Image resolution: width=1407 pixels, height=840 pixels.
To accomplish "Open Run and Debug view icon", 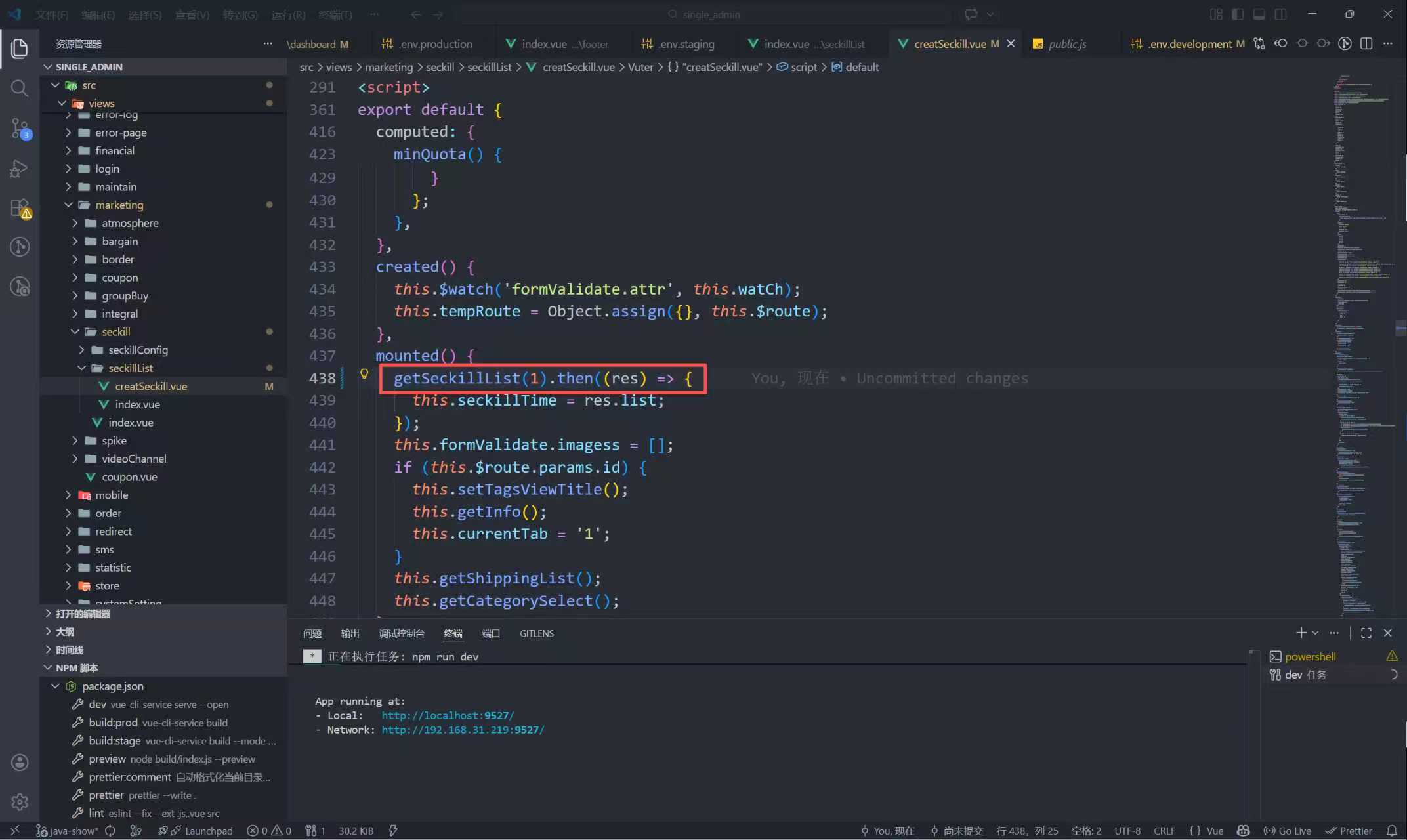I will [20, 168].
